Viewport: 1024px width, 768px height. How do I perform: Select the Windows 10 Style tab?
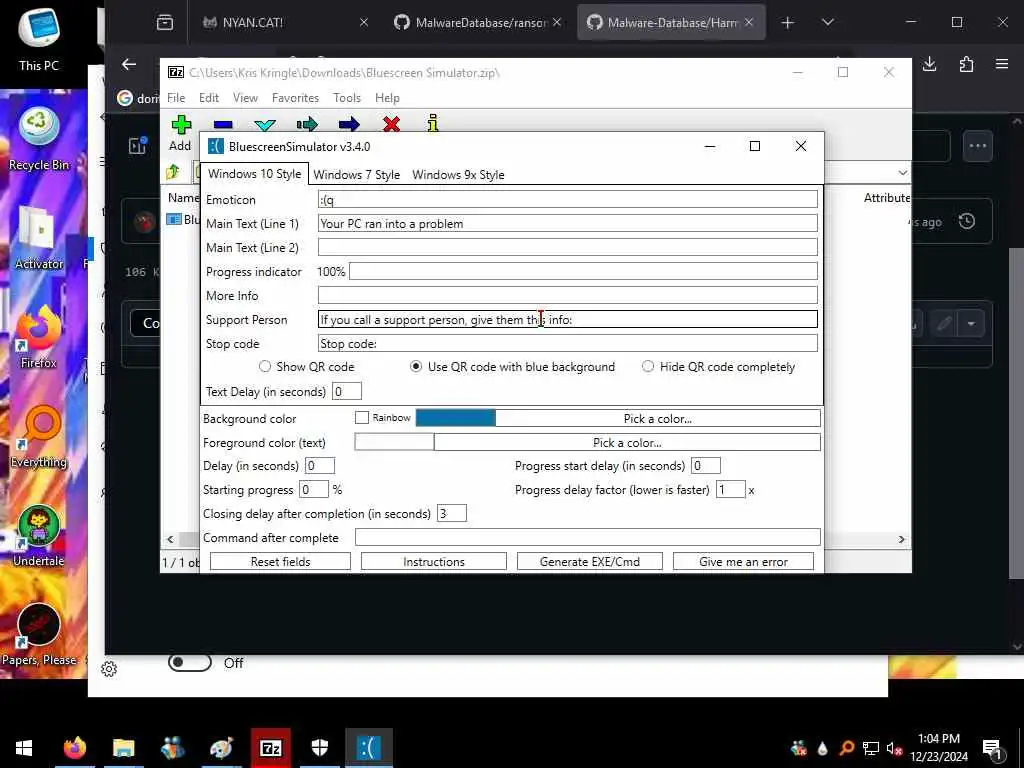(x=255, y=174)
